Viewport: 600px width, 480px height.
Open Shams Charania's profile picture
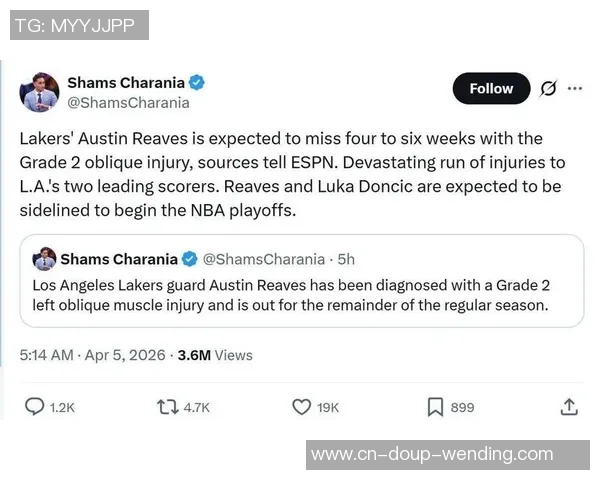click(40, 91)
